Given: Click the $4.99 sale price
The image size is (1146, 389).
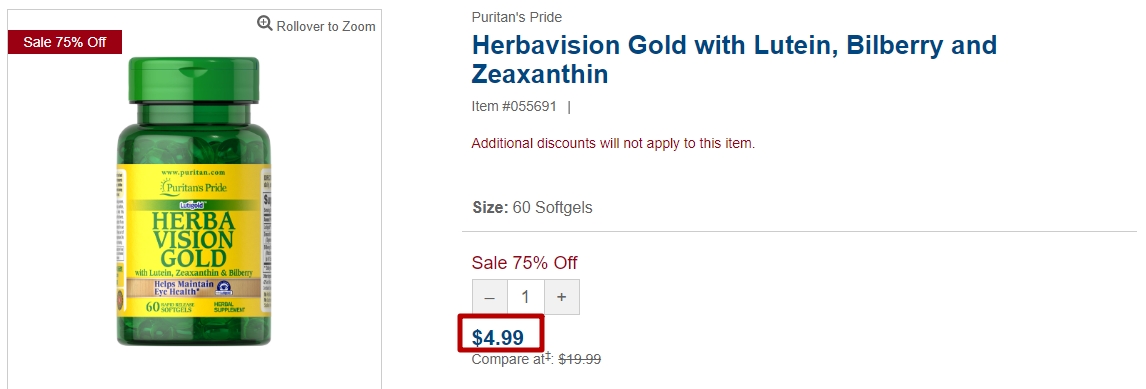Looking at the screenshot, I should [x=498, y=338].
